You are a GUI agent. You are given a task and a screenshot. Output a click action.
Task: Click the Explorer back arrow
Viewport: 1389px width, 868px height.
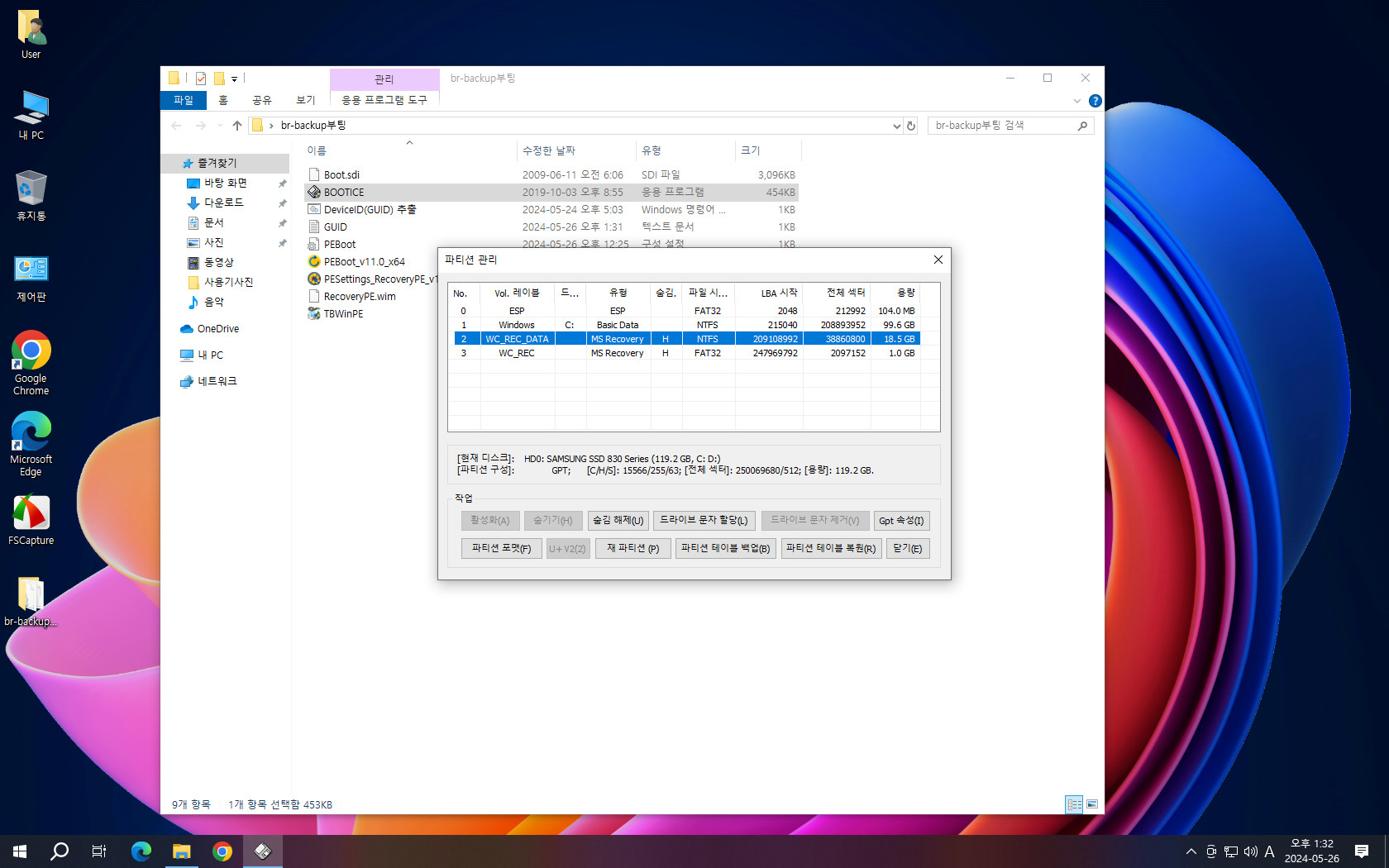(x=176, y=126)
